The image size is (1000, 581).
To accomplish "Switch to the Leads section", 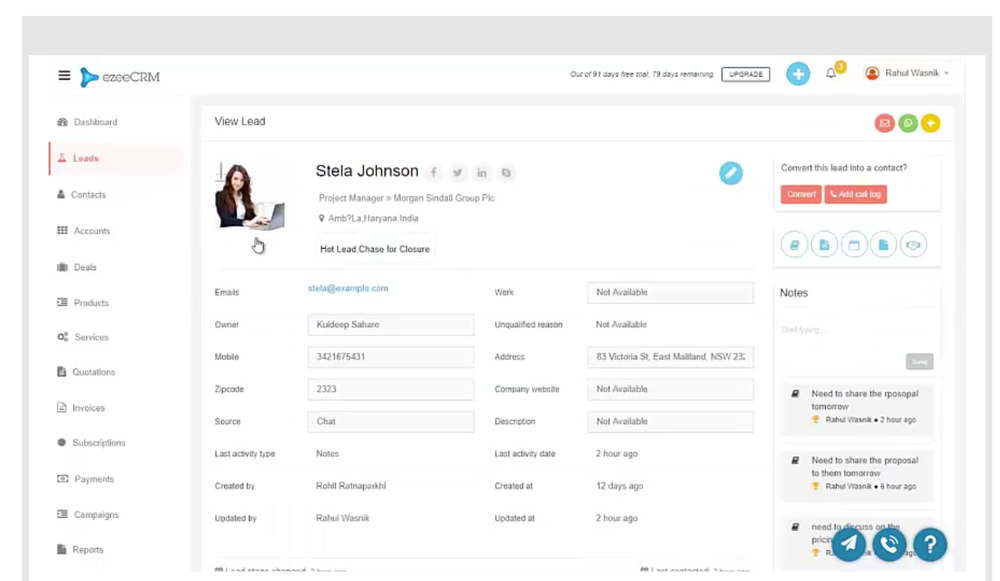I will point(84,158).
